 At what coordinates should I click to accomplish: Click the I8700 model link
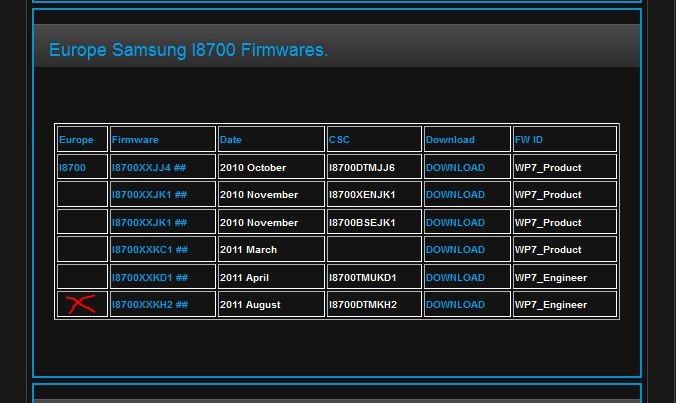click(72, 168)
